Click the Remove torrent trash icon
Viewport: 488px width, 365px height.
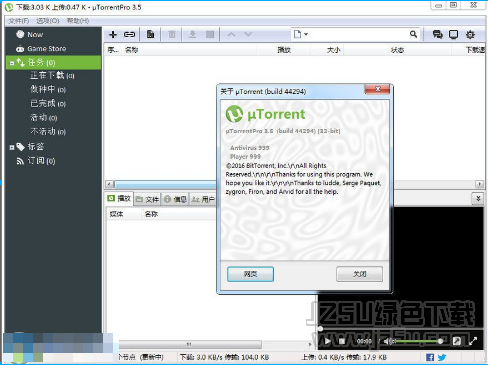tap(172, 34)
